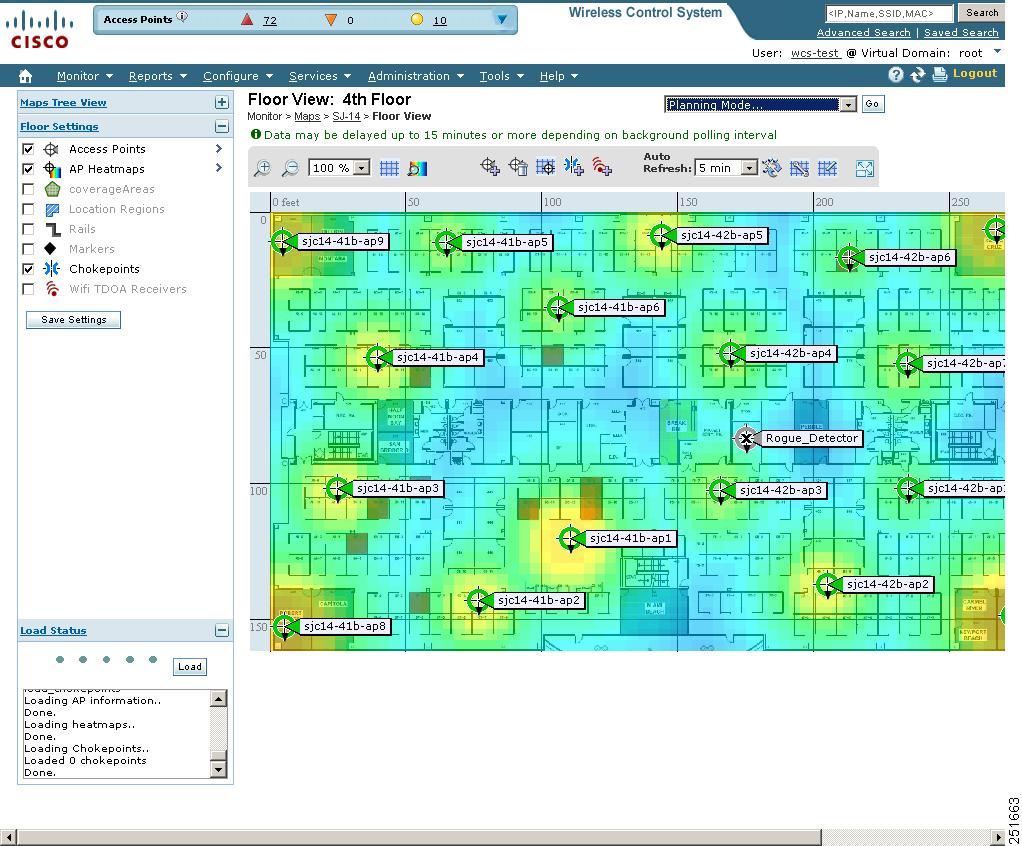The height and width of the screenshot is (846, 1022).
Task: Select the zoom out magnifier tool
Action: click(289, 167)
